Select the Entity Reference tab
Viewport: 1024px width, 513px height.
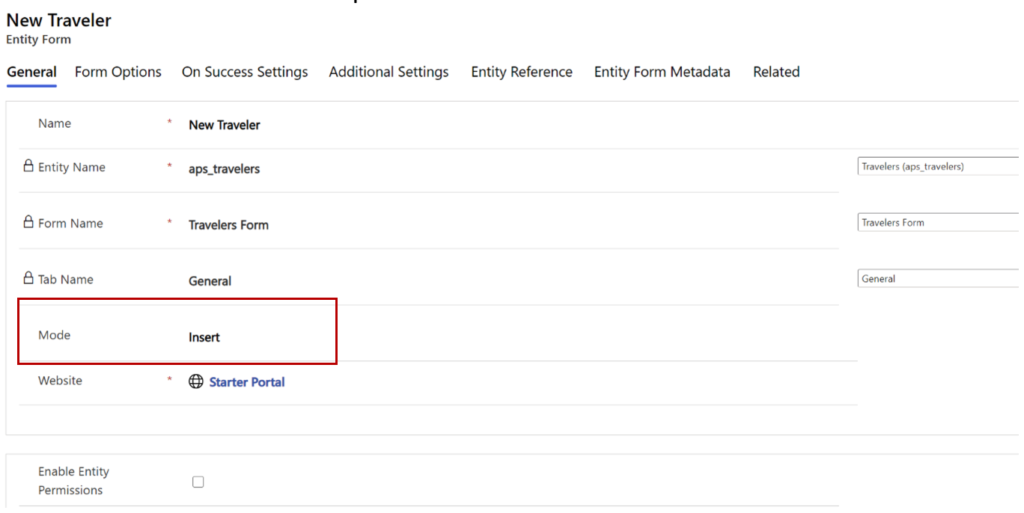point(522,72)
